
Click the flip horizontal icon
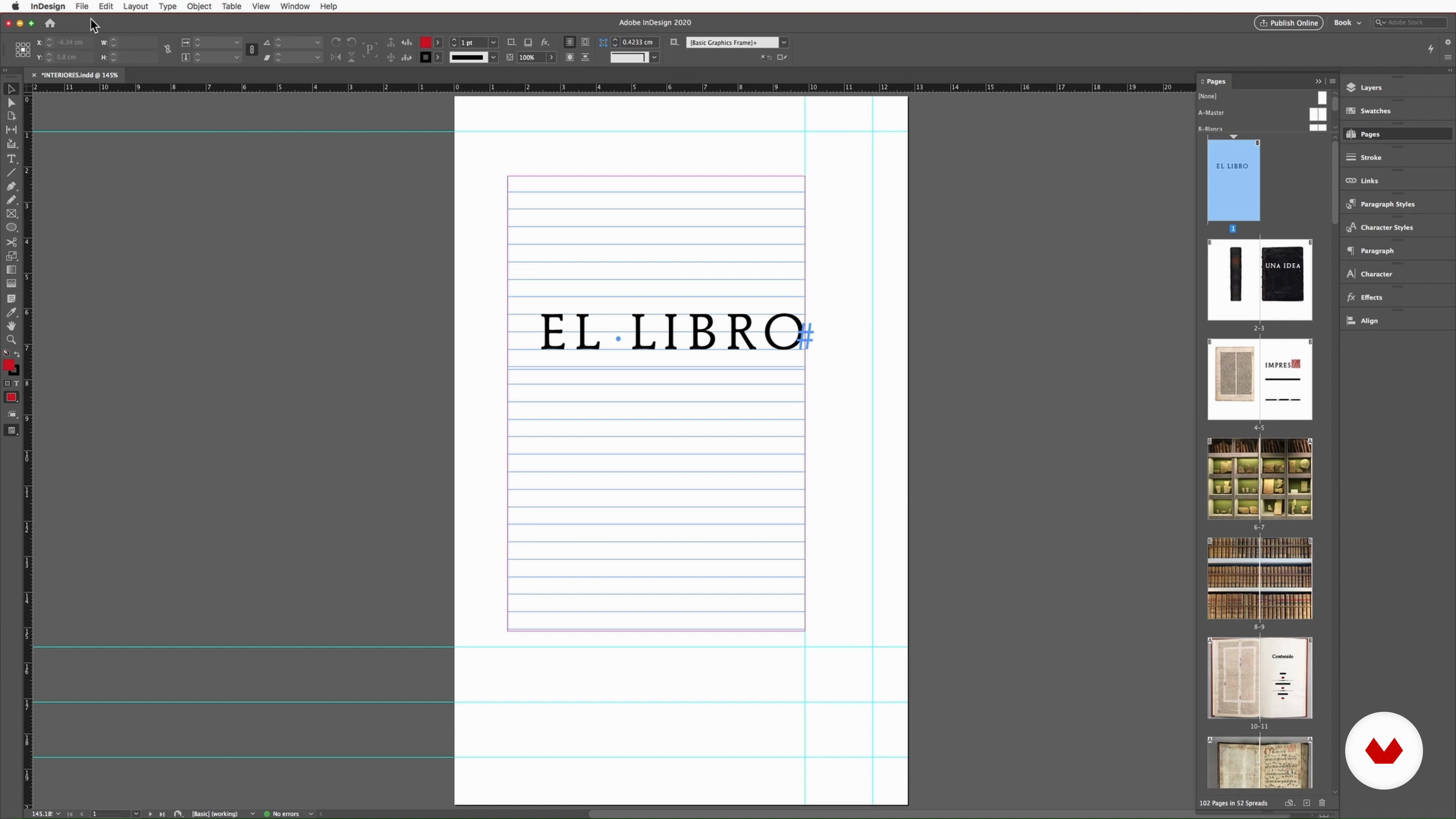pos(336,57)
